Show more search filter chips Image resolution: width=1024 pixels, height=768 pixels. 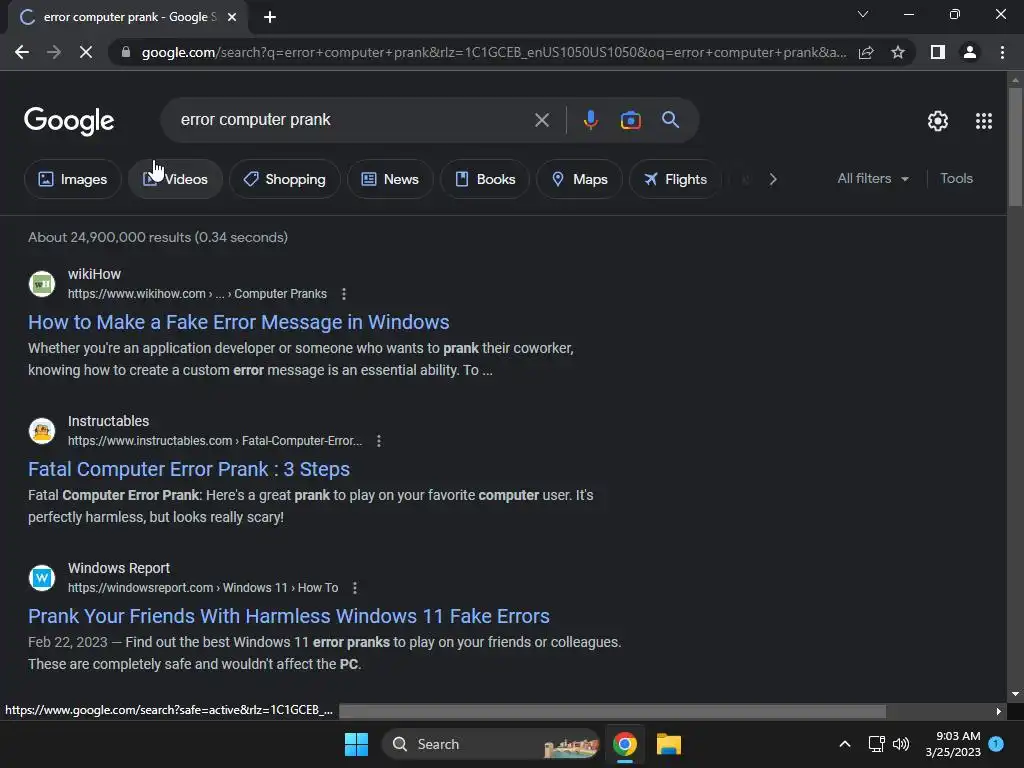click(773, 179)
